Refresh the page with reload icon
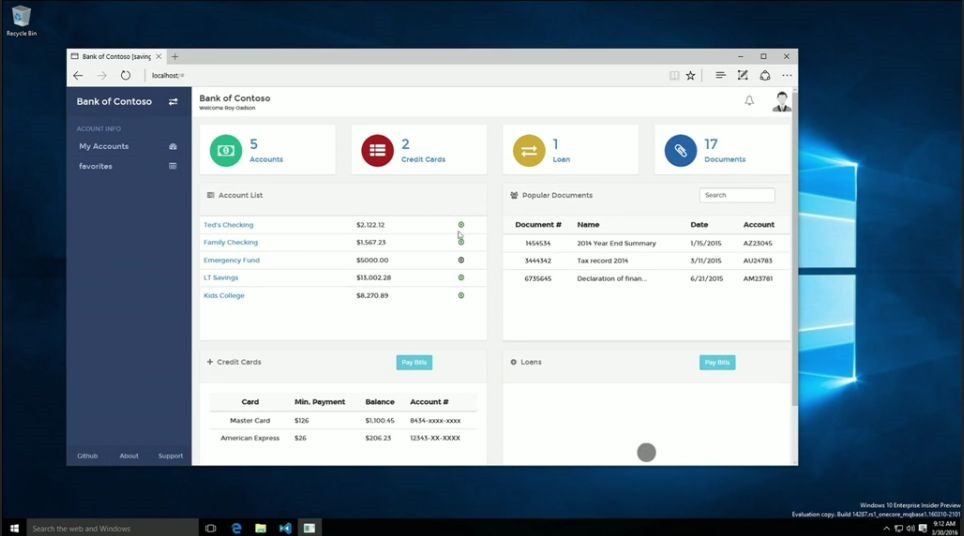This screenshot has height=536, width=964. click(125, 76)
